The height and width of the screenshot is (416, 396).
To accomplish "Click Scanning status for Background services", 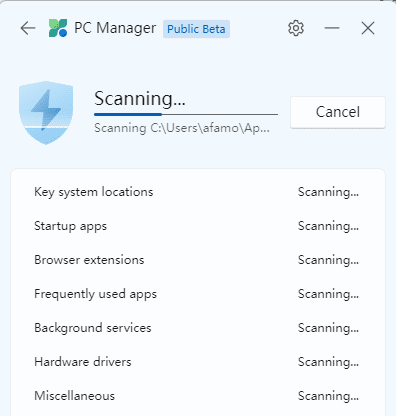I will [x=328, y=328].
